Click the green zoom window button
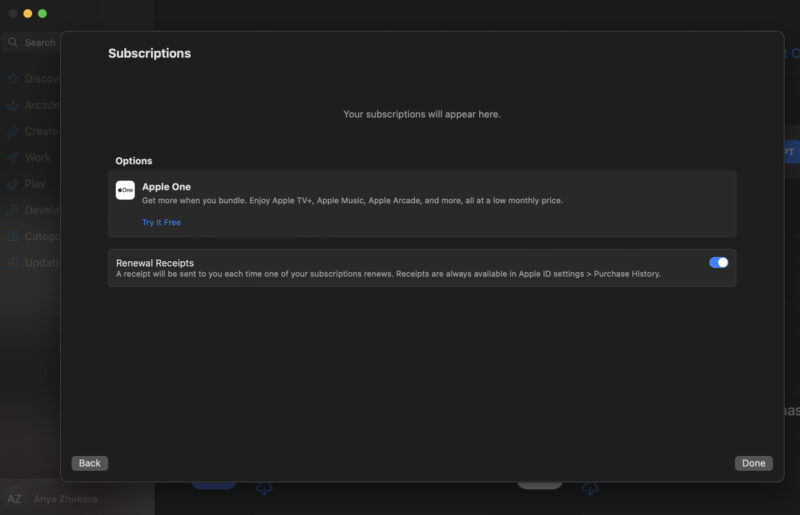 tap(43, 13)
